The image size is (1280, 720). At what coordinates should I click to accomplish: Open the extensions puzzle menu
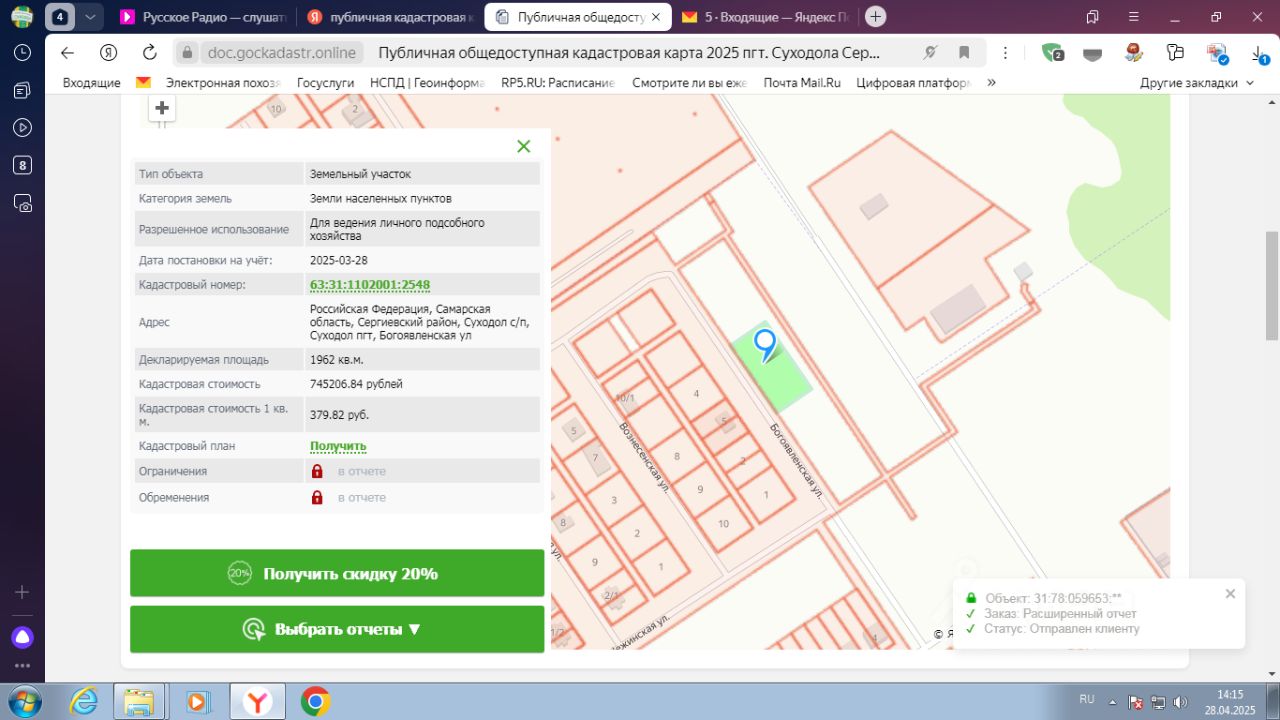[1175, 53]
